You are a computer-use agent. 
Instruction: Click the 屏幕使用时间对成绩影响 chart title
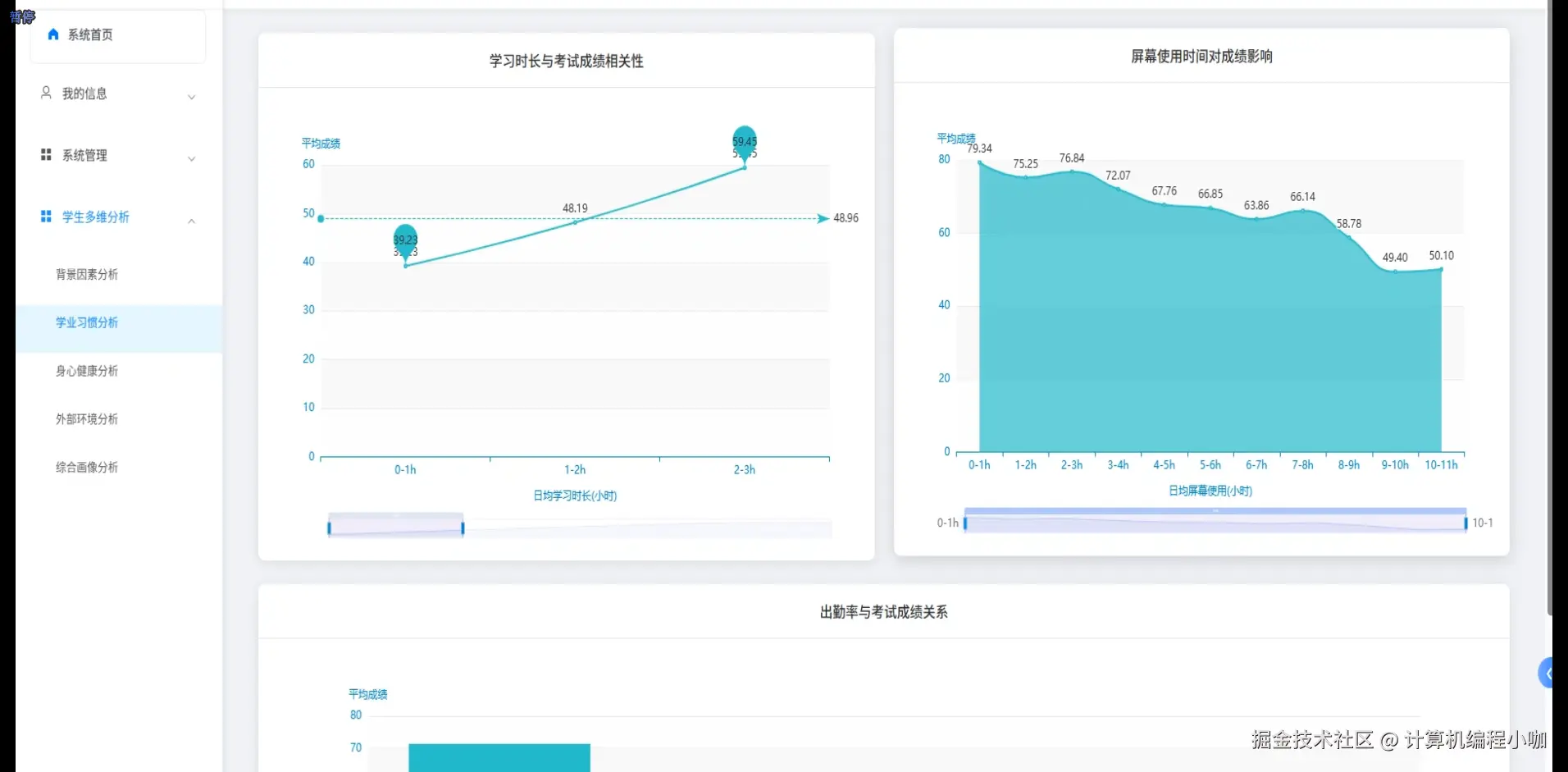1201,57
